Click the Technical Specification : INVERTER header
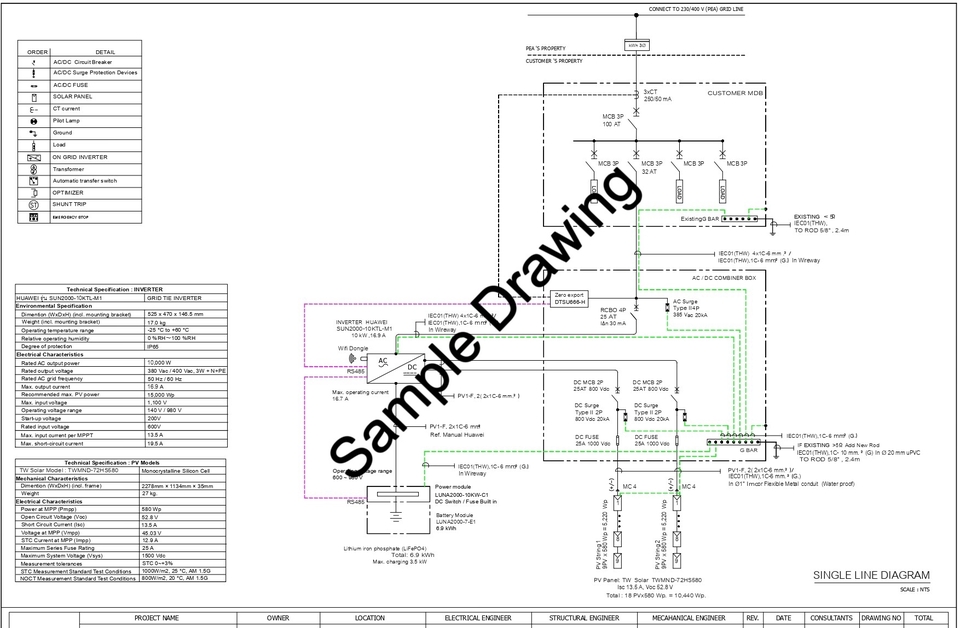This screenshot has height=628, width=960. coord(114,290)
